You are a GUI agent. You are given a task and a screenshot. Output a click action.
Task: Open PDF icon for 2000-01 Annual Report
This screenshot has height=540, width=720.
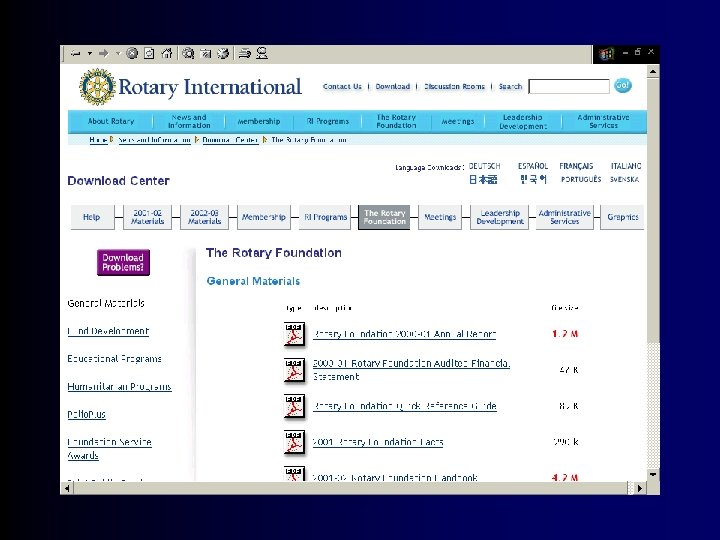click(x=294, y=334)
